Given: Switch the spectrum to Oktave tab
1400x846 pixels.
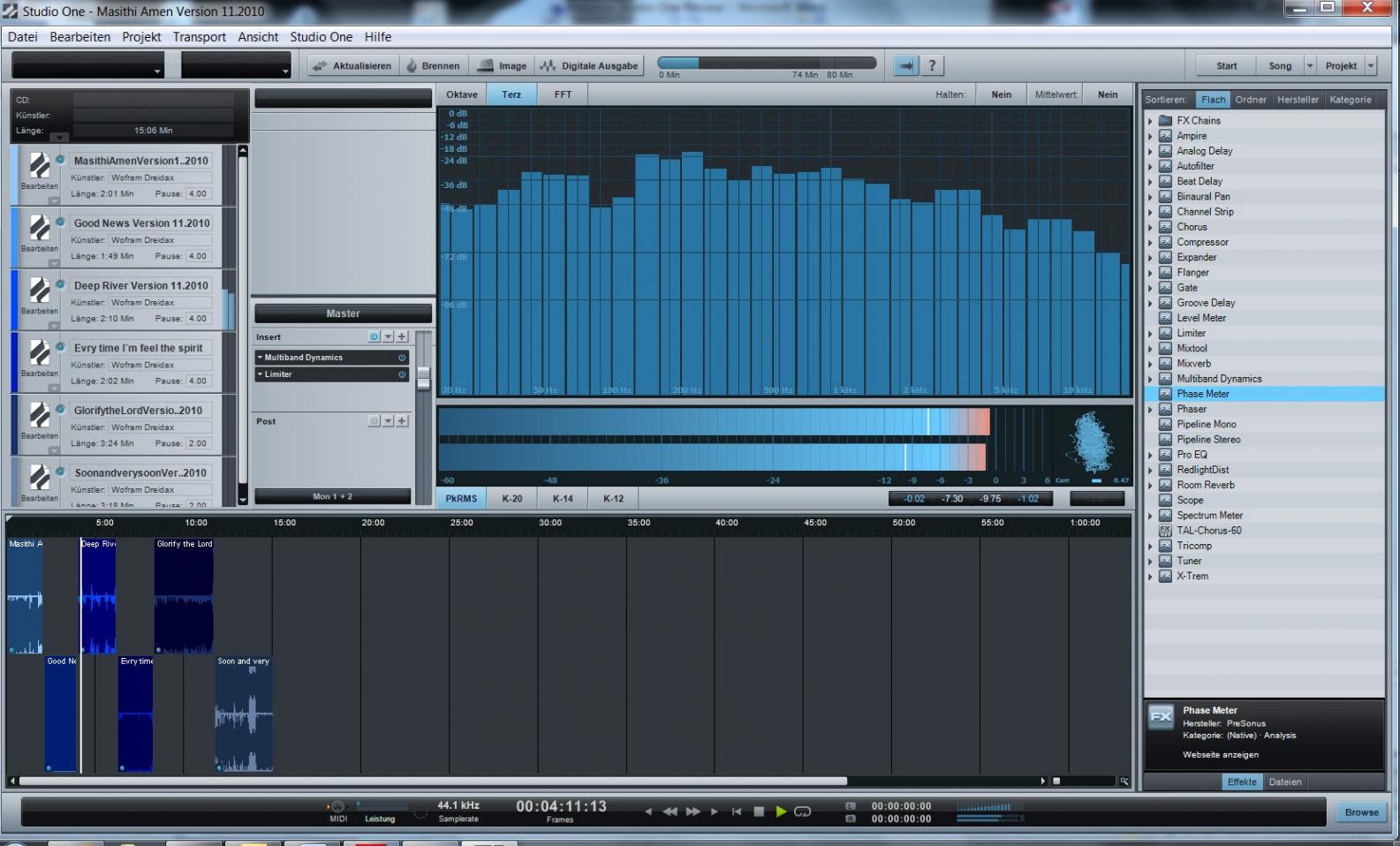Looking at the screenshot, I should [462, 94].
